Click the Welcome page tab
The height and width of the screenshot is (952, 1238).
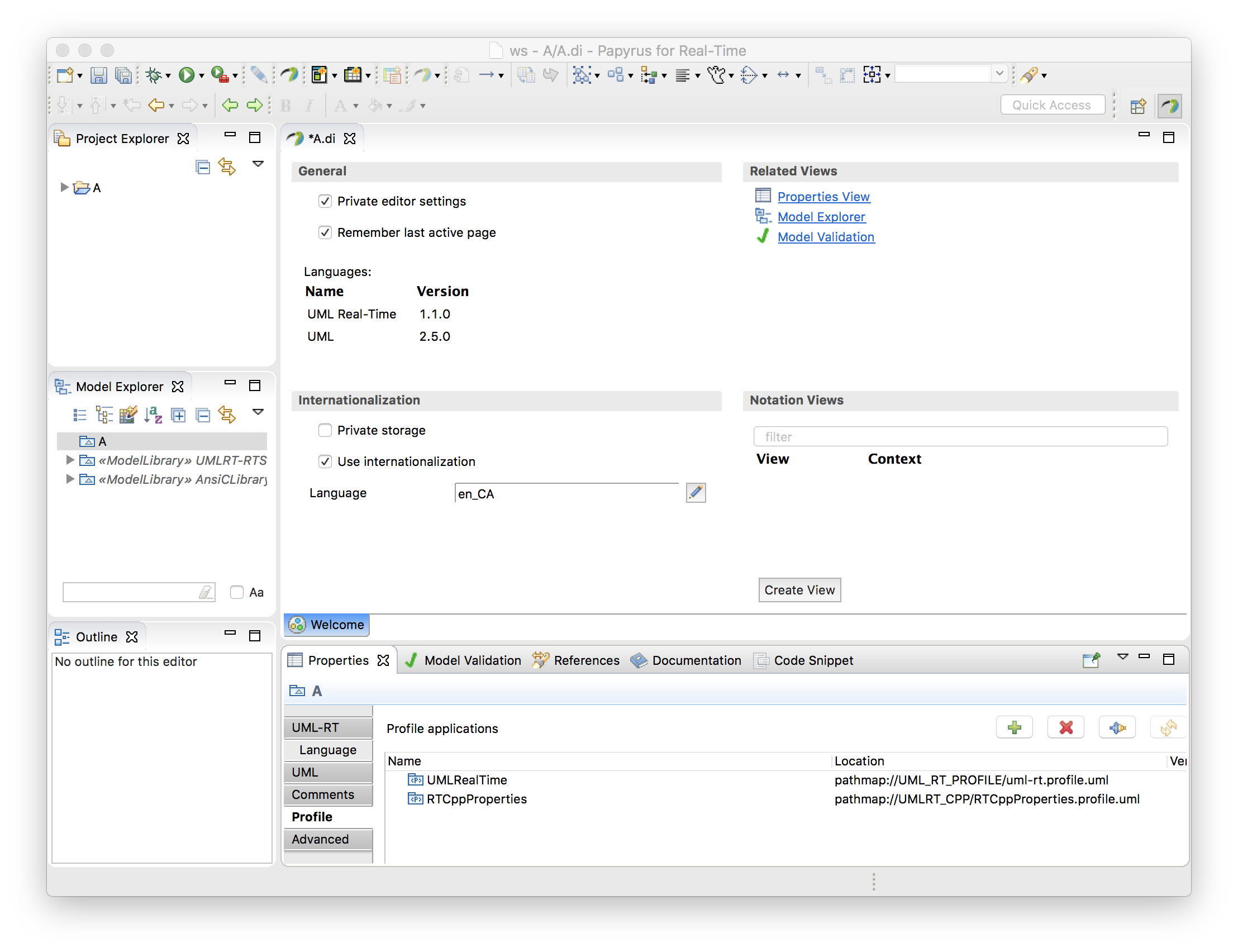tap(326, 625)
